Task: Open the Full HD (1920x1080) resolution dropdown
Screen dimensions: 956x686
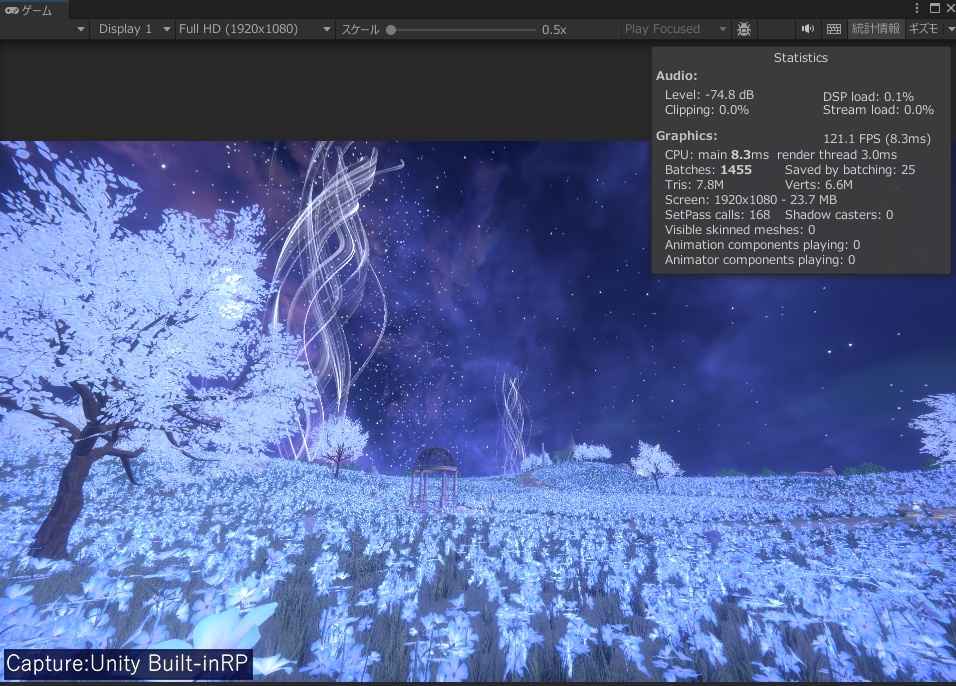Action: 254,29
